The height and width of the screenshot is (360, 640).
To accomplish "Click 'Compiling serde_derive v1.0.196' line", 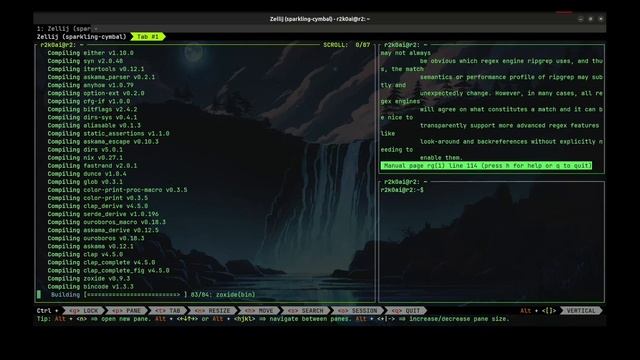I will click(103, 214).
